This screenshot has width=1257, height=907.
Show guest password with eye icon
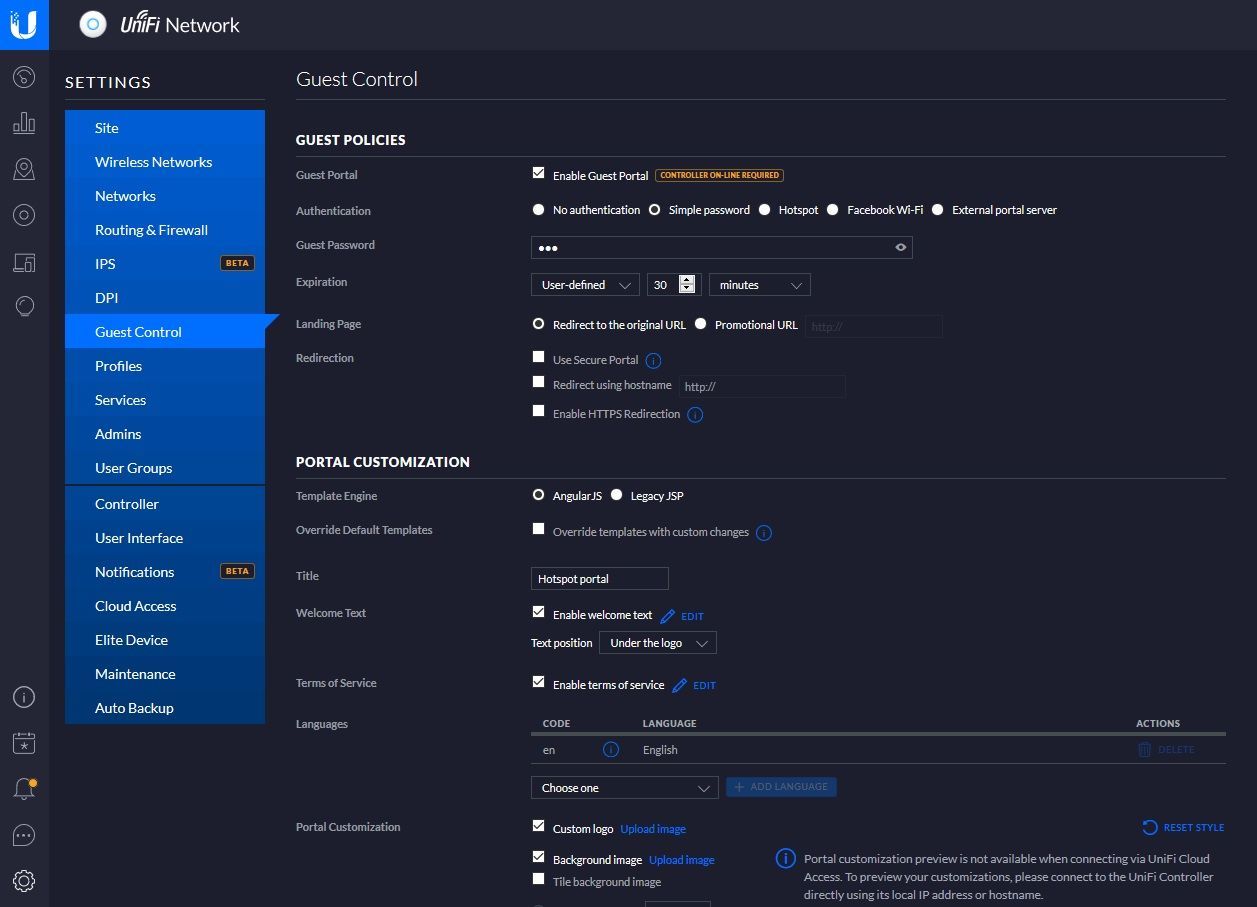[x=900, y=248]
